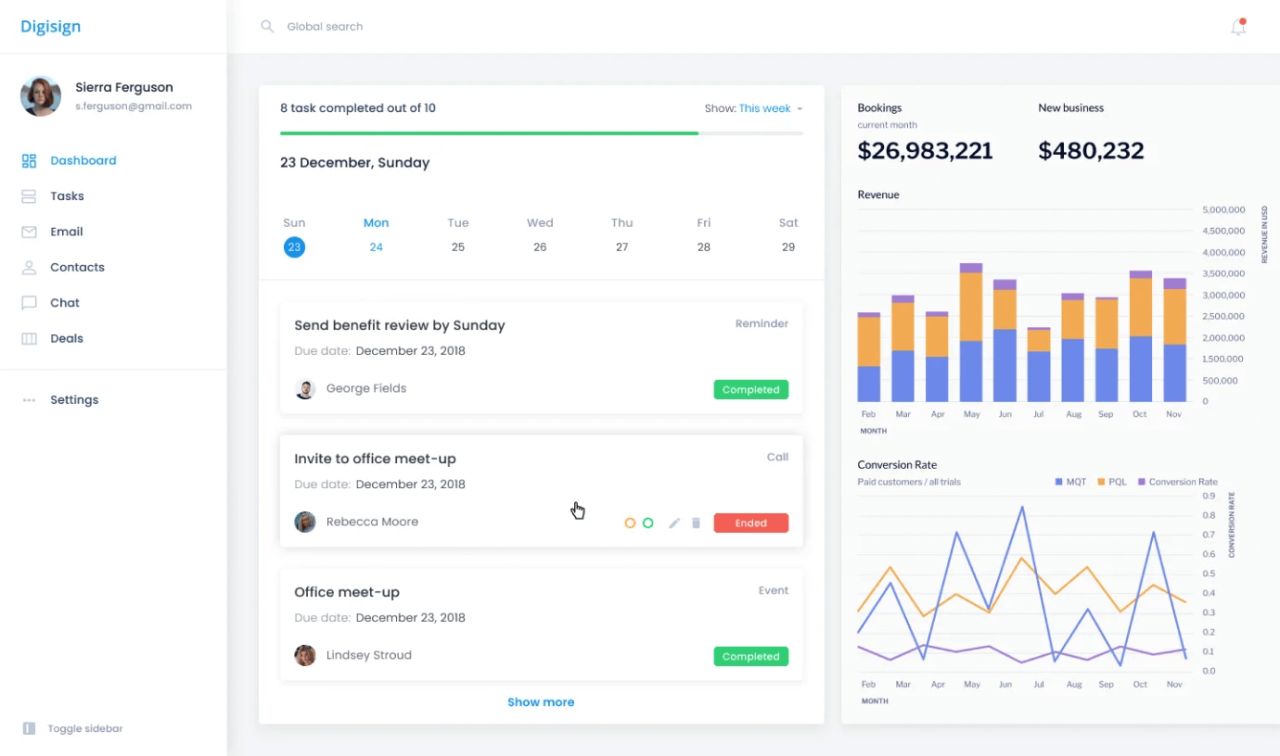Viewport: 1280px width, 756px height.
Task: Open notifications via the bell icon
Action: click(1237, 27)
